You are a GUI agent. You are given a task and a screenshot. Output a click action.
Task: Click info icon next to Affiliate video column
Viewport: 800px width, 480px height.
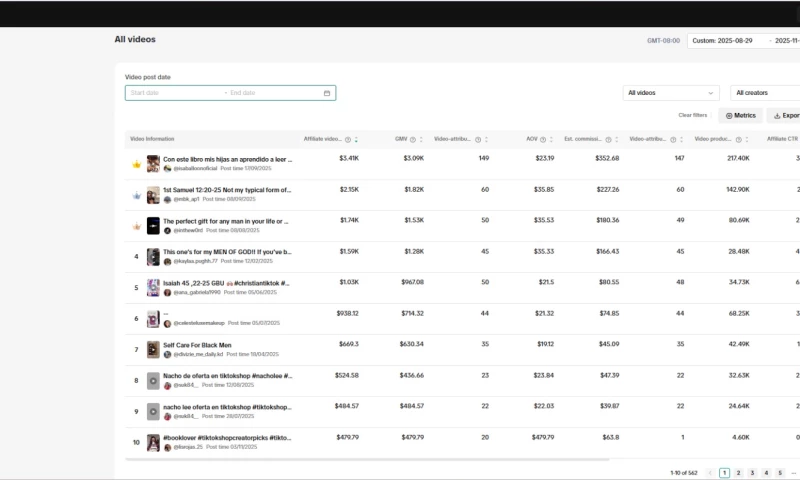pos(347,140)
